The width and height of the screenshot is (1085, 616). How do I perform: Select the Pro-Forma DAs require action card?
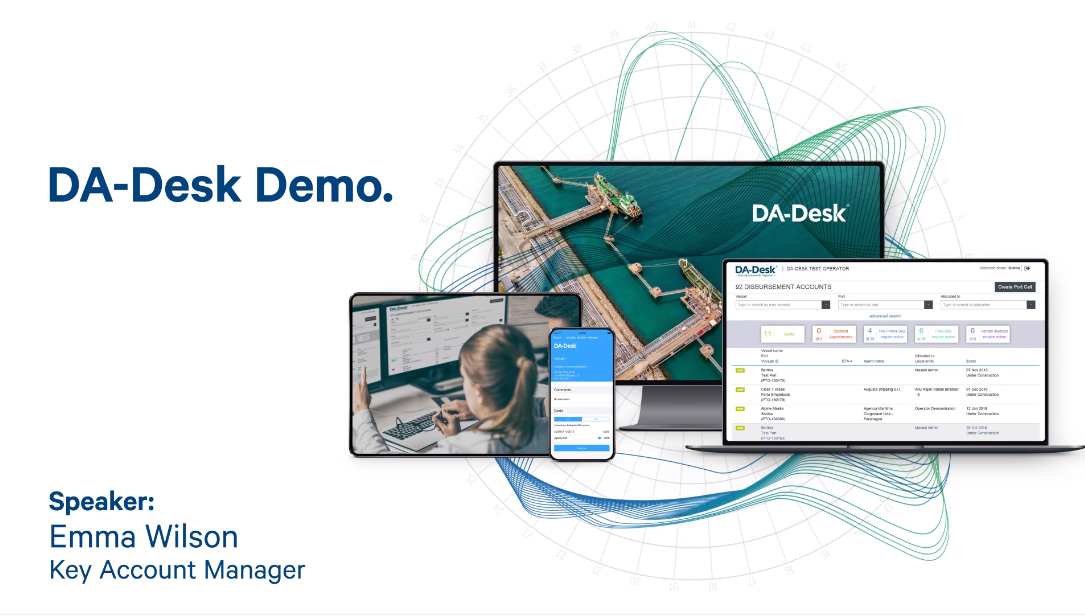[x=885, y=334]
